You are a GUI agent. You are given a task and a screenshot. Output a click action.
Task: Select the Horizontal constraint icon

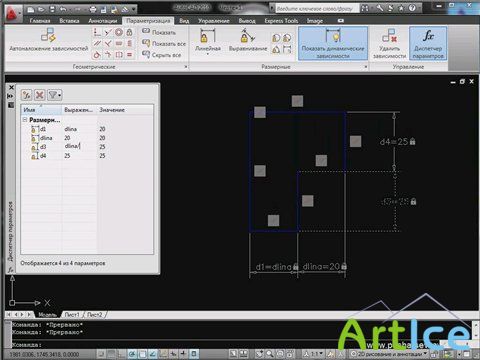[x=119, y=43]
